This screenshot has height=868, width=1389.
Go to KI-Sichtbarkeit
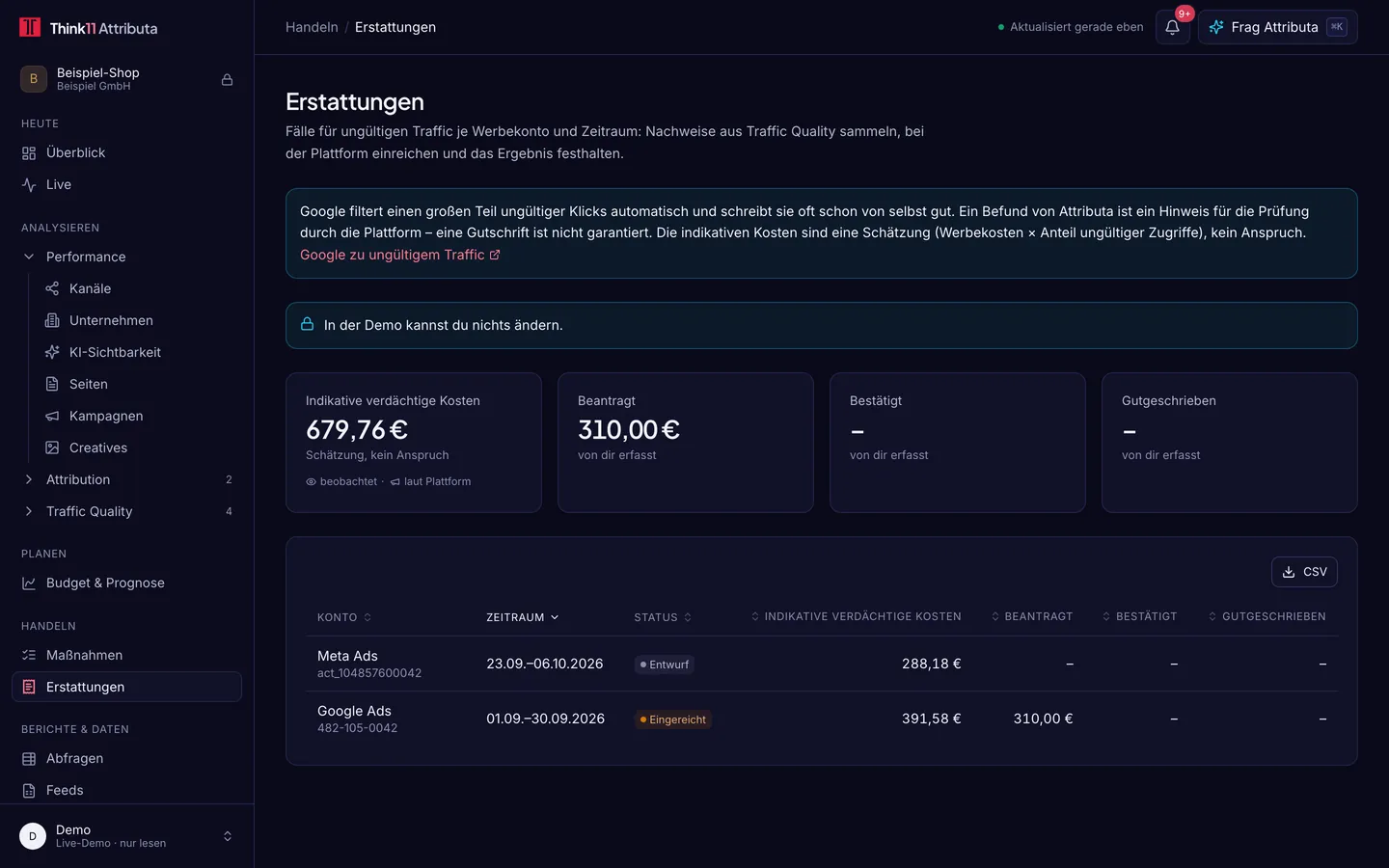[x=138, y=352]
